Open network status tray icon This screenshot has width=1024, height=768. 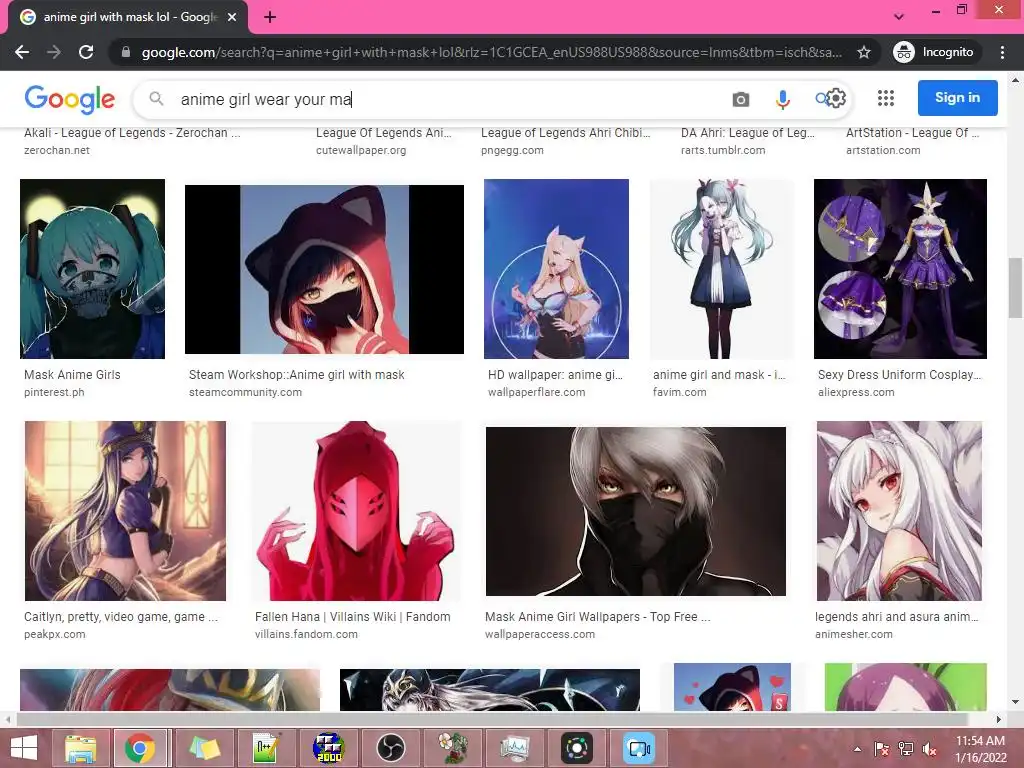[906, 748]
